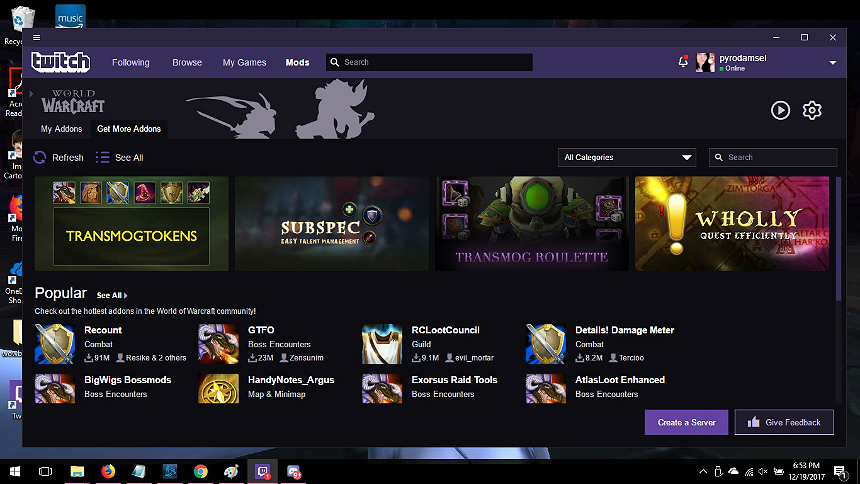Click the See All list icon
Image resolution: width=860 pixels, height=484 pixels.
[103, 157]
